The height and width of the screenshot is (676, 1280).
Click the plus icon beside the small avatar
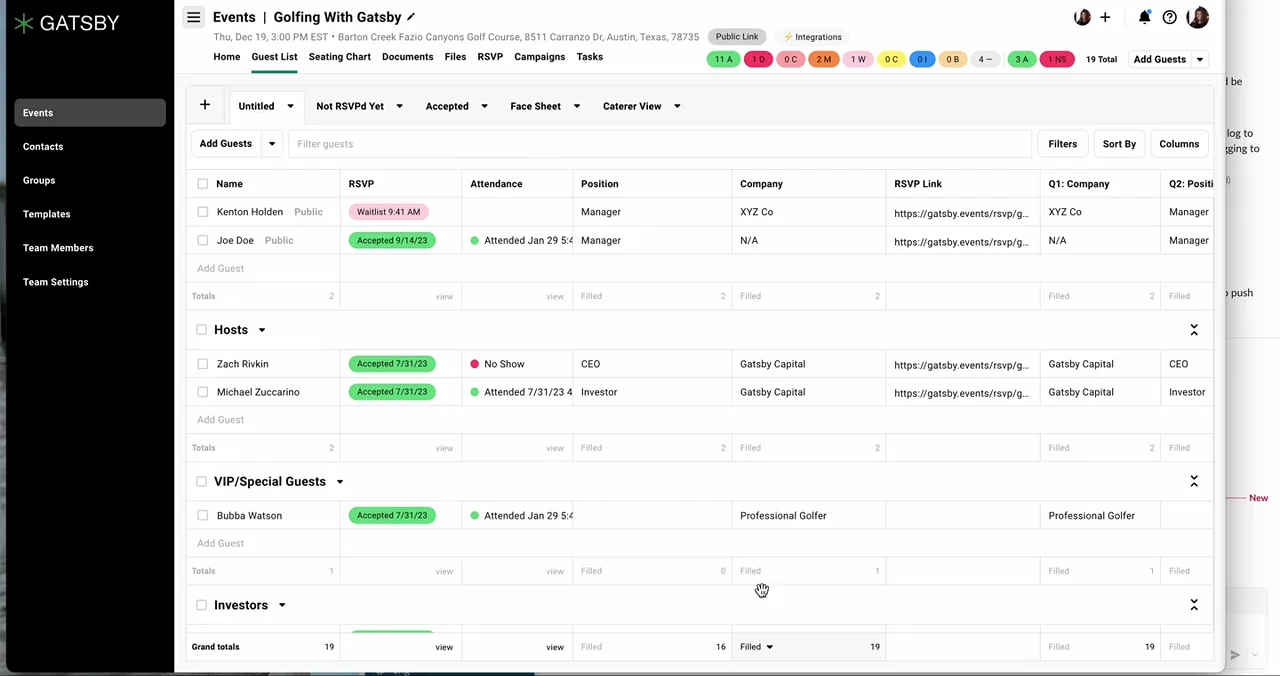pos(1105,17)
